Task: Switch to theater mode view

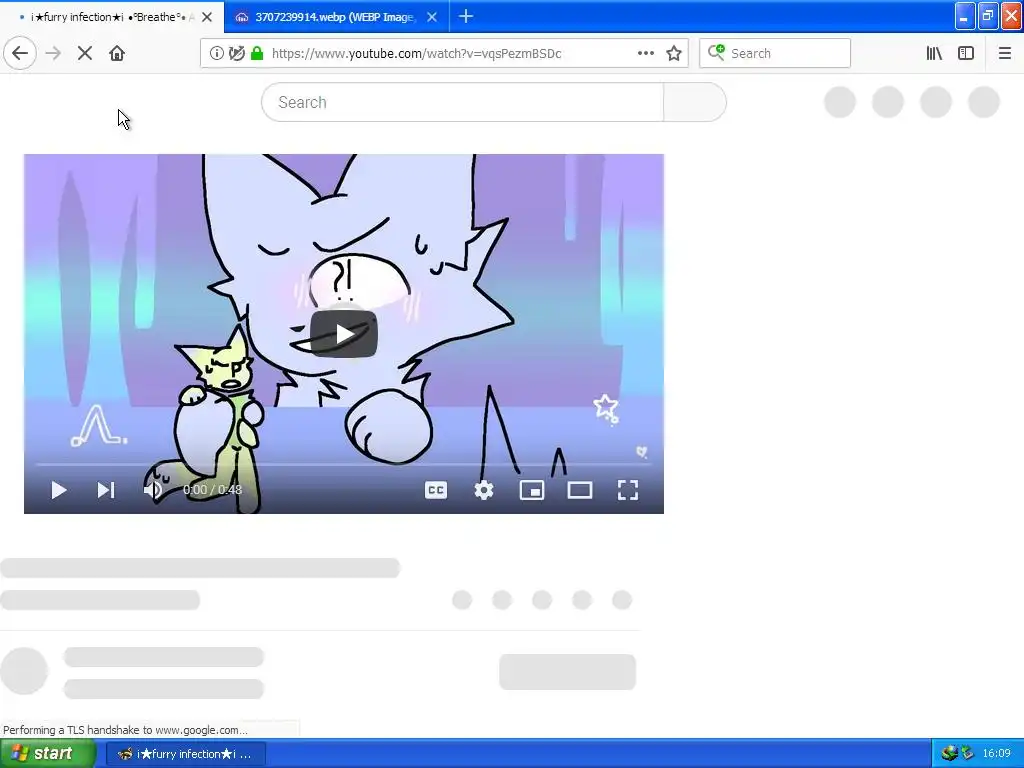Action: 580,490
